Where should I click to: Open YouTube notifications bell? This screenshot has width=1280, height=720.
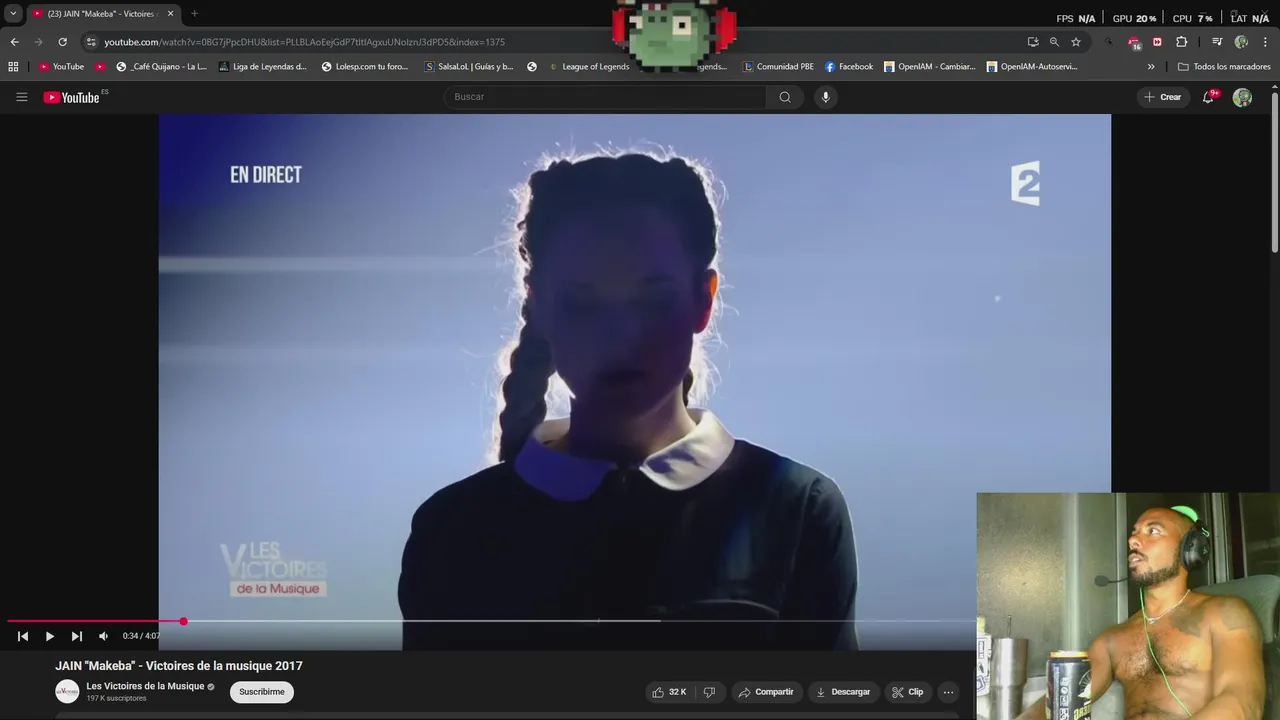[1208, 97]
